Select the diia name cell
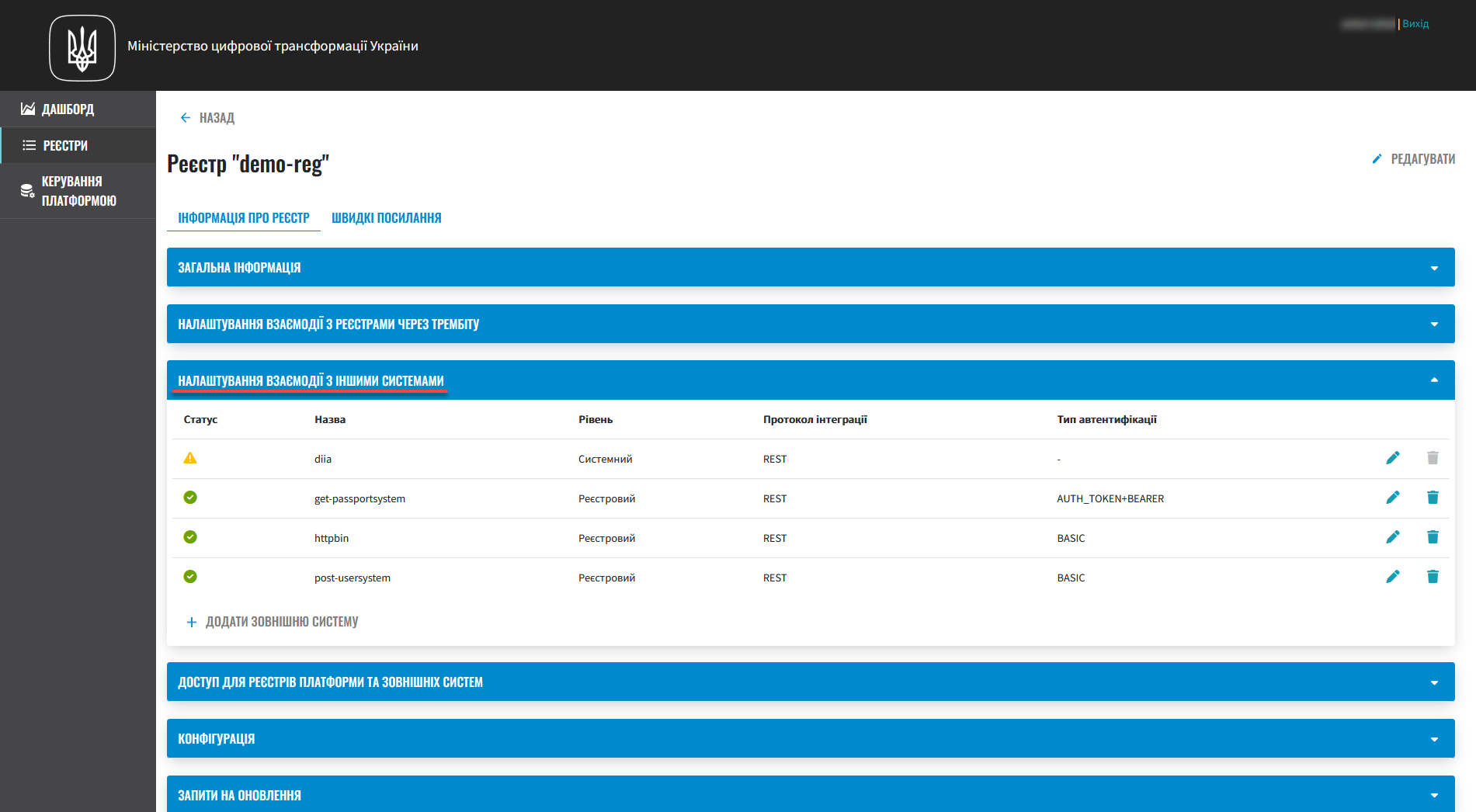 [323, 459]
